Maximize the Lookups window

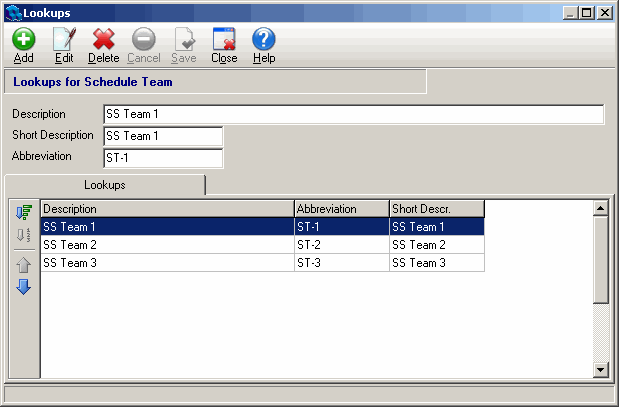click(x=587, y=13)
